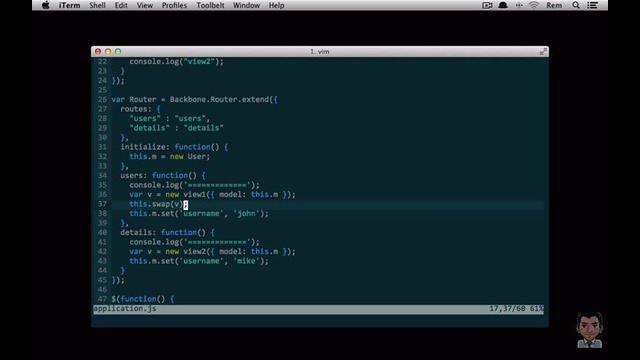Click 'new view2' statement on line 42
Image resolution: width=640 pixels, height=360 pixels.
[x=212, y=252]
